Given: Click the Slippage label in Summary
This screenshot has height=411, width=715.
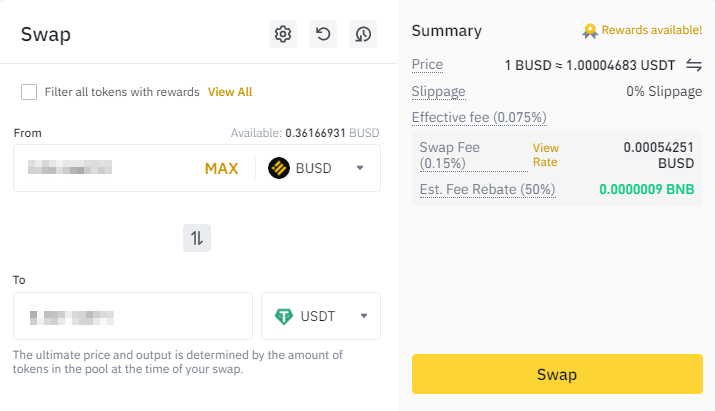Looking at the screenshot, I should click(x=438, y=91).
